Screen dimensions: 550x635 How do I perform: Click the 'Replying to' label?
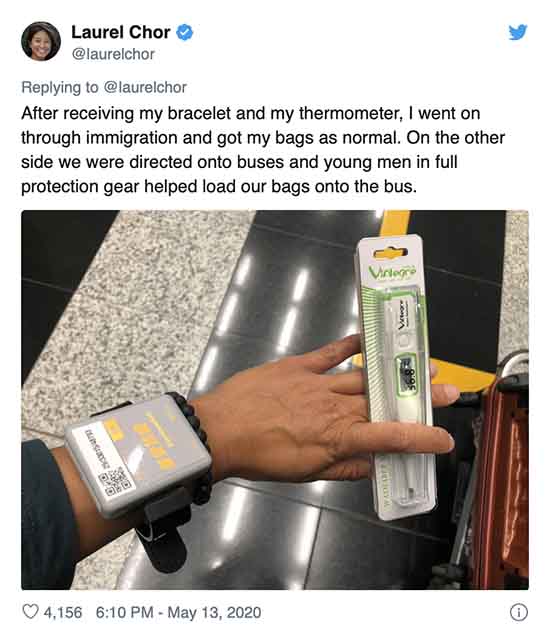(60, 87)
